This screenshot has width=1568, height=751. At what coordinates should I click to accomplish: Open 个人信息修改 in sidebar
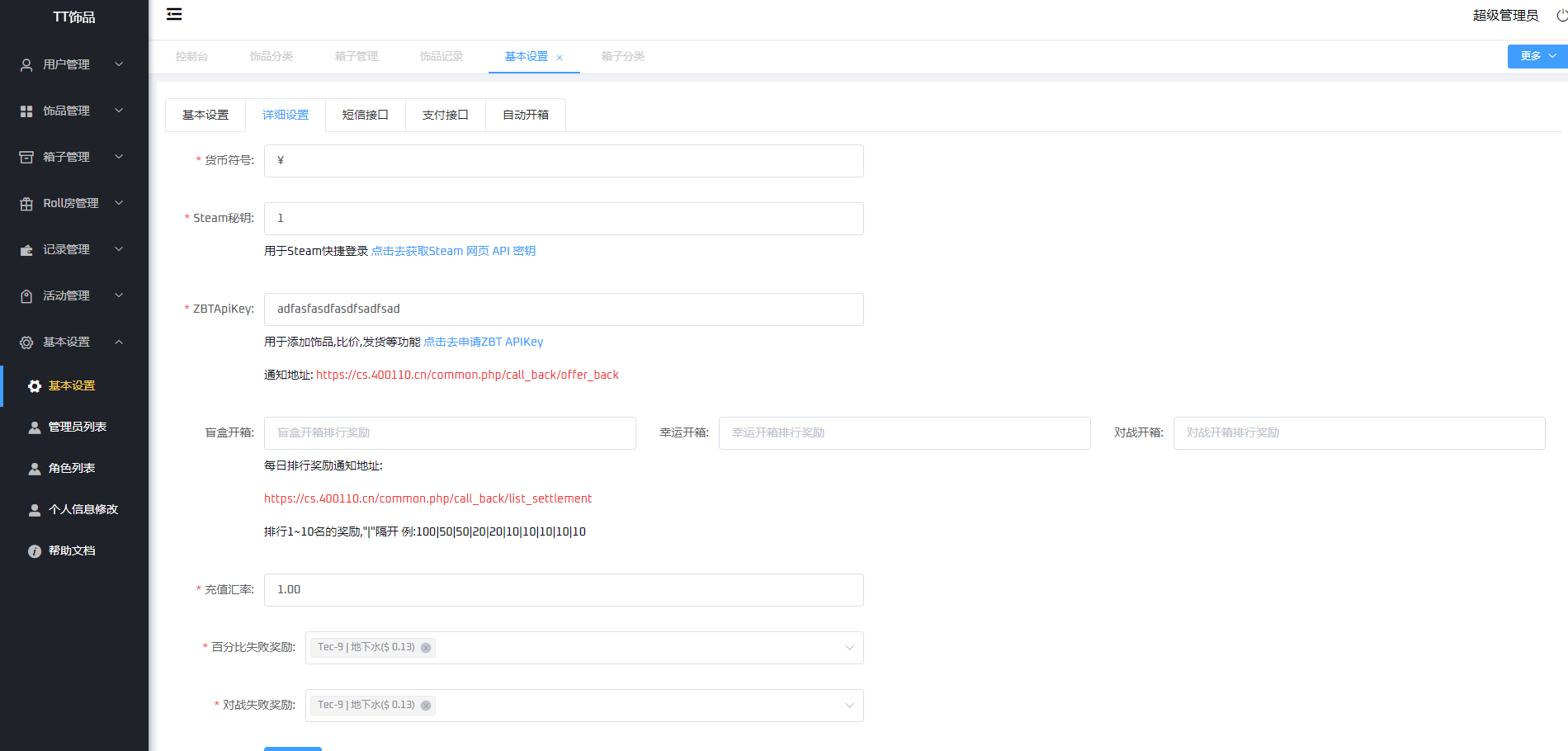coord(83,509)
